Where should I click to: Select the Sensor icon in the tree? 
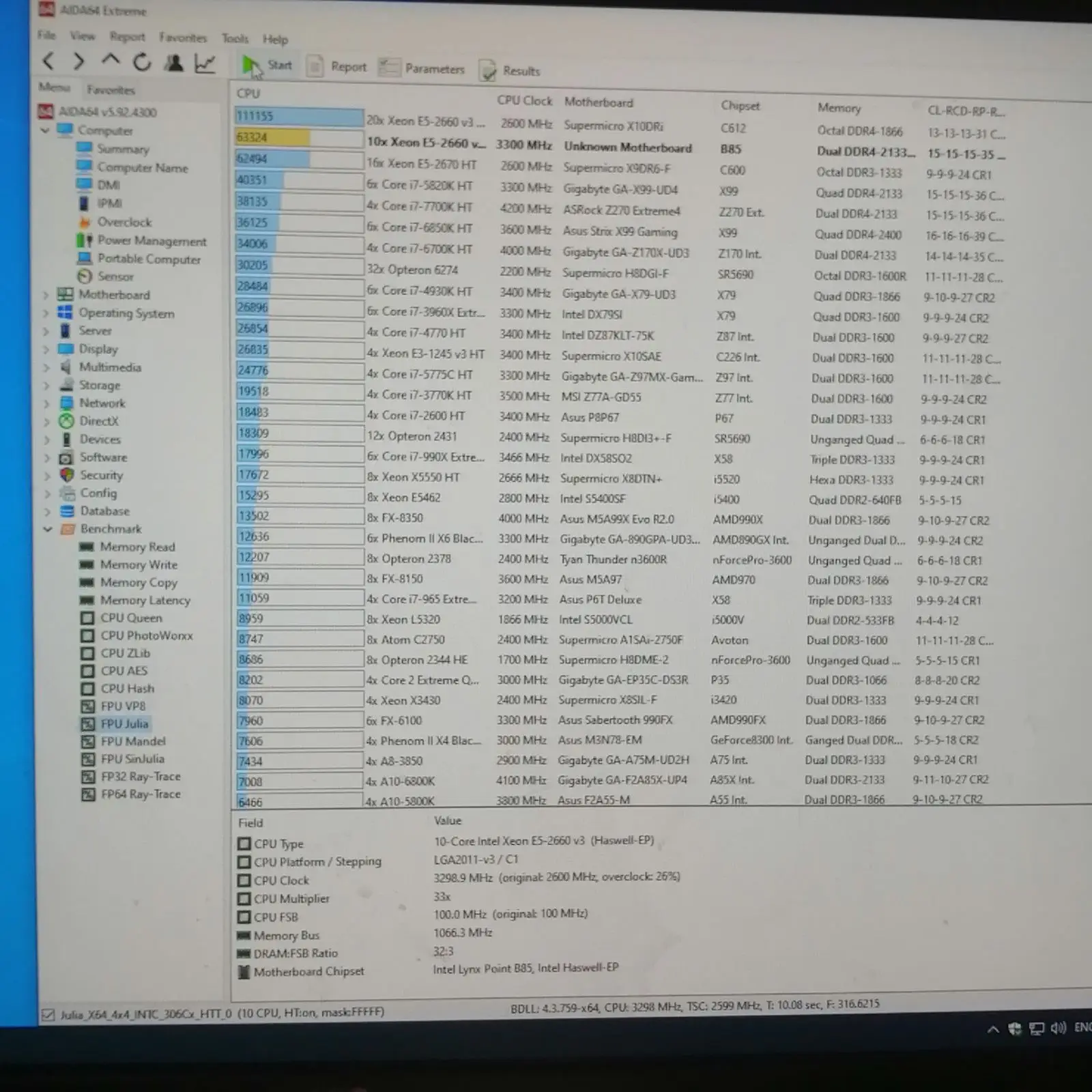(x=85, y=276)
